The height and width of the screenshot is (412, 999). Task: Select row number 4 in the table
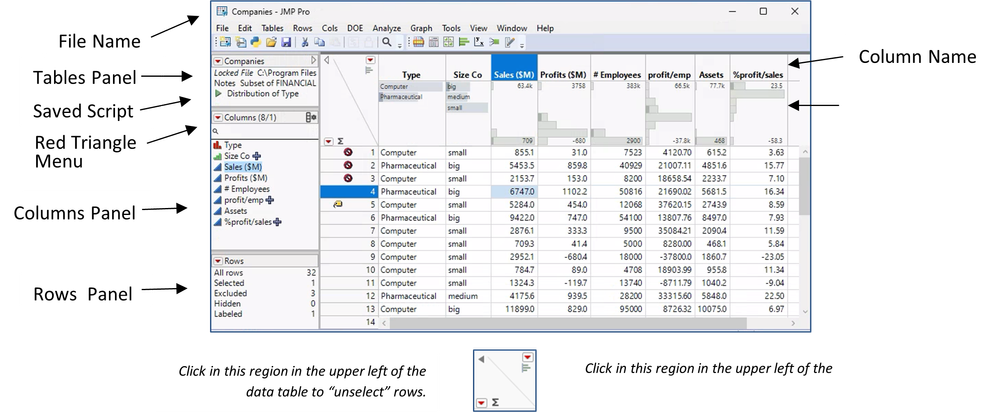[349, 192]
